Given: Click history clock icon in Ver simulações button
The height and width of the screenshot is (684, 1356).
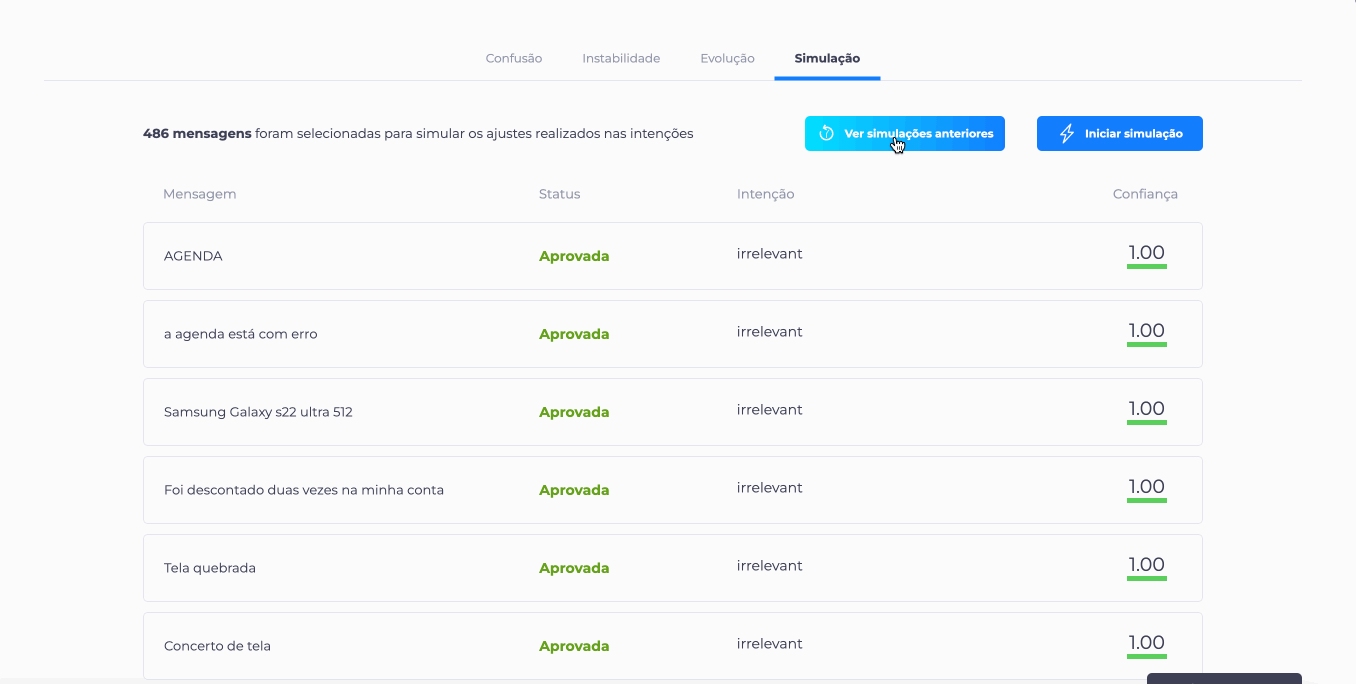Looking at the screenshot, I should (826, 134).
